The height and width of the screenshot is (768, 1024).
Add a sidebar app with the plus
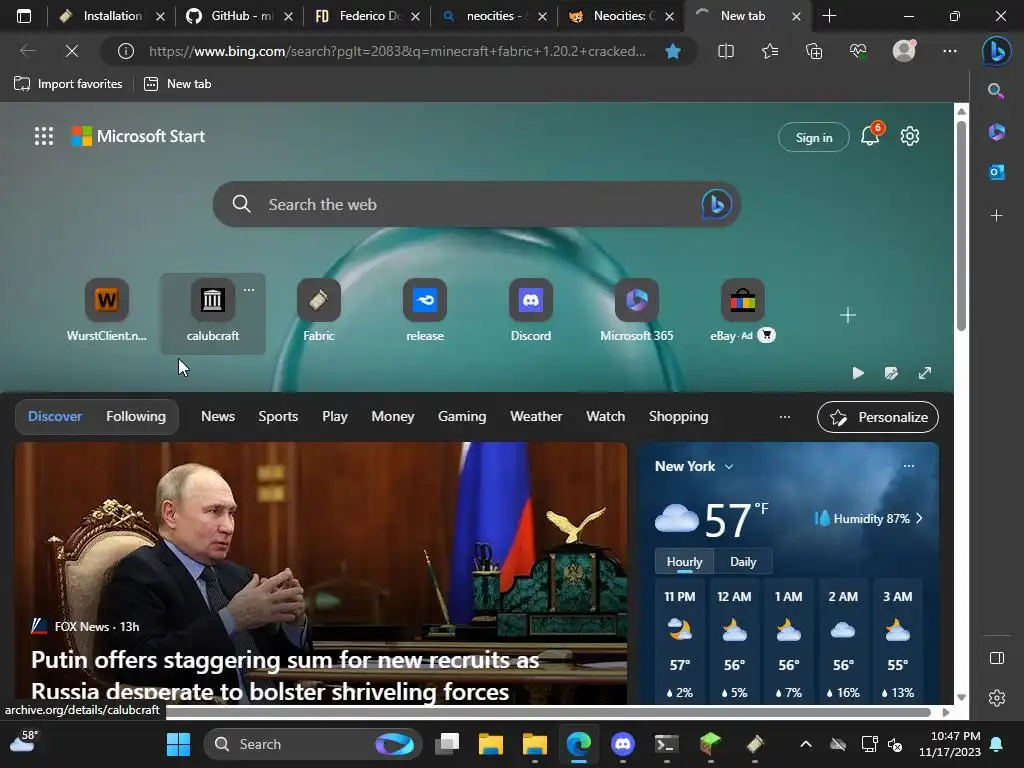coord(996,216)
